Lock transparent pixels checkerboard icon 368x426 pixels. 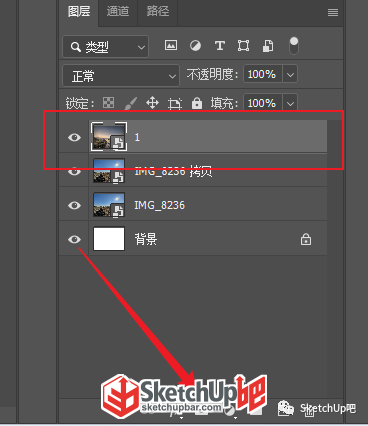pos(108,103)
